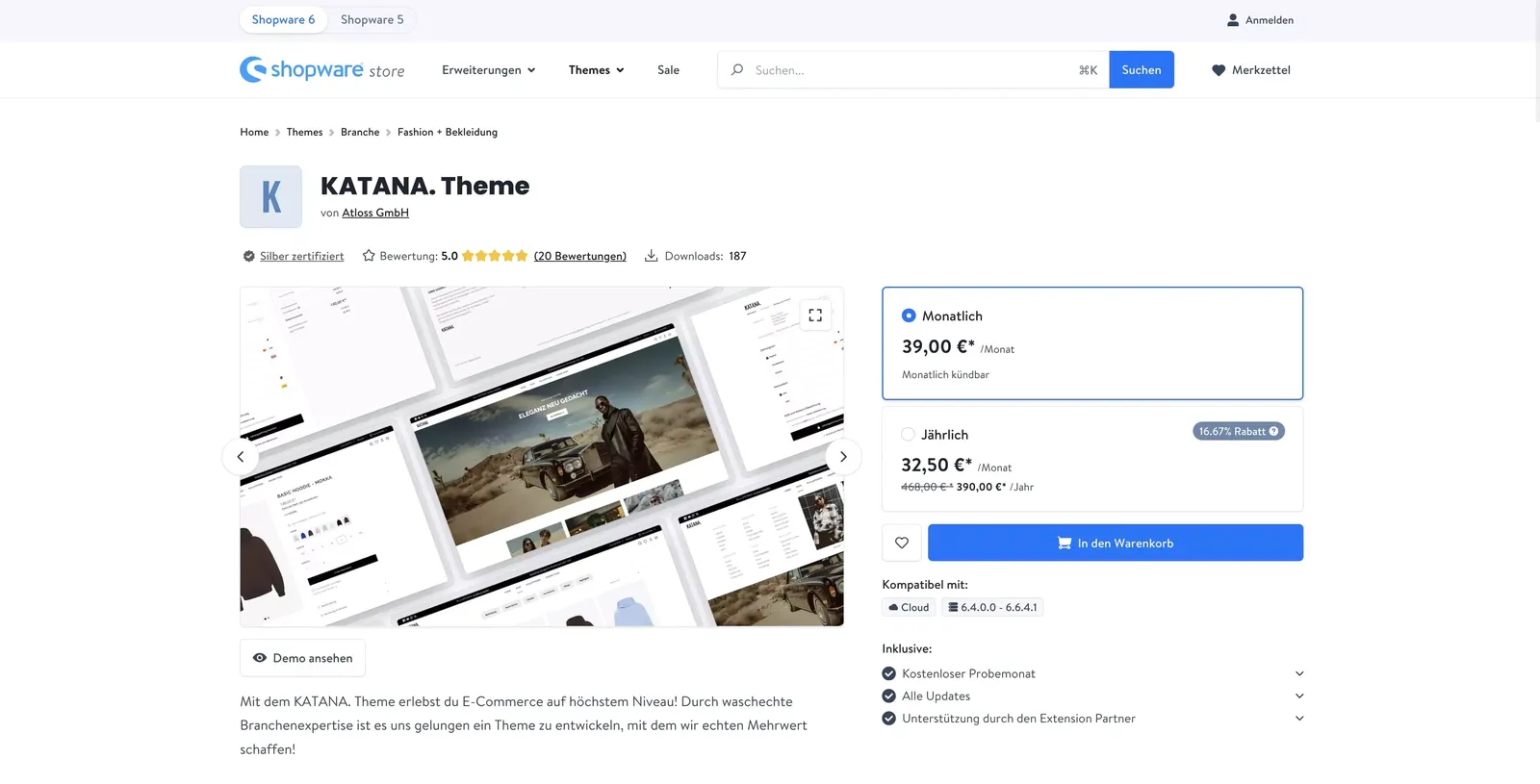Click Merkzettel text link
Image resolution: width=1540 pixels, height=784 pixels.
pos(1261,70)
